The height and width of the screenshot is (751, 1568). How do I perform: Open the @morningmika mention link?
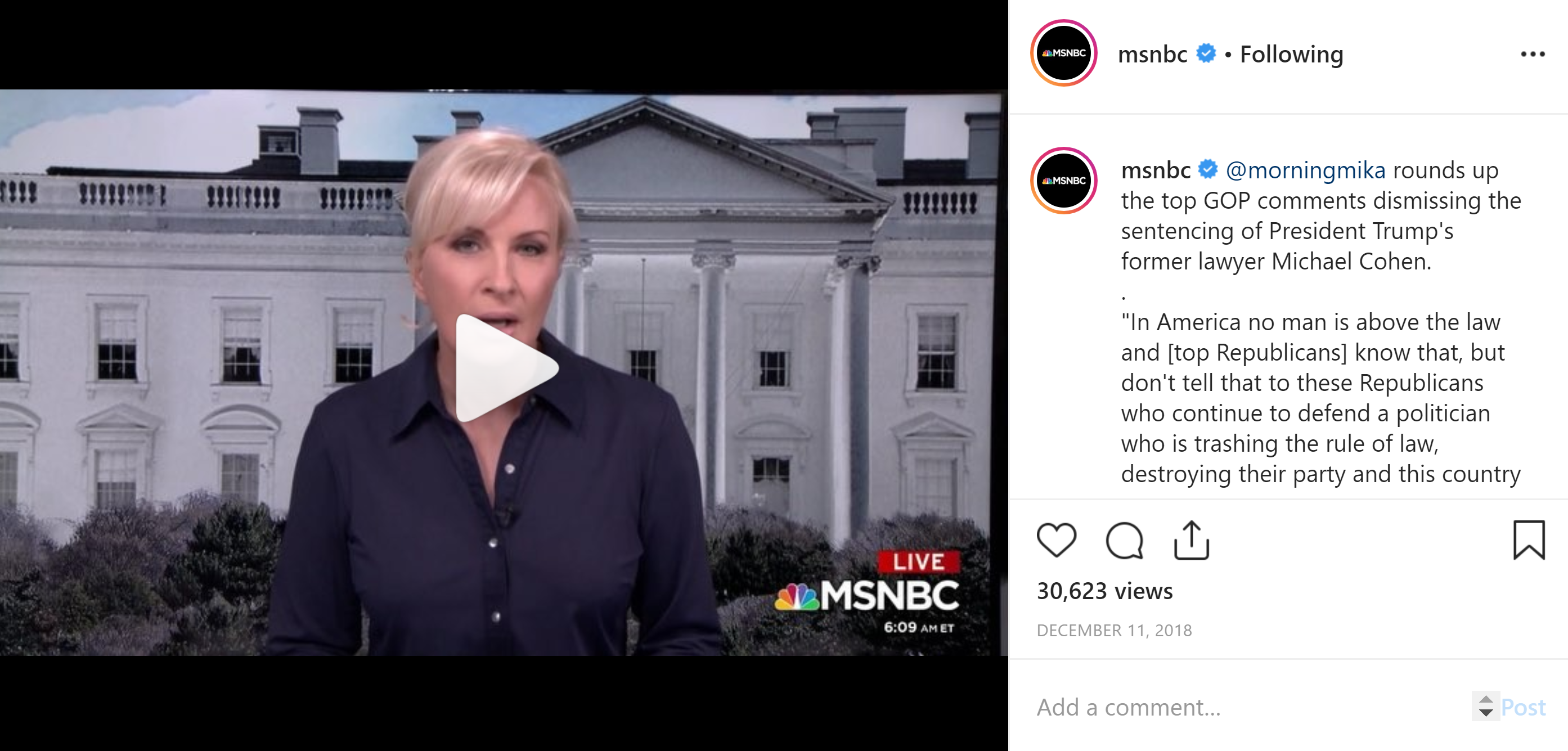[x=1306, y=170]
